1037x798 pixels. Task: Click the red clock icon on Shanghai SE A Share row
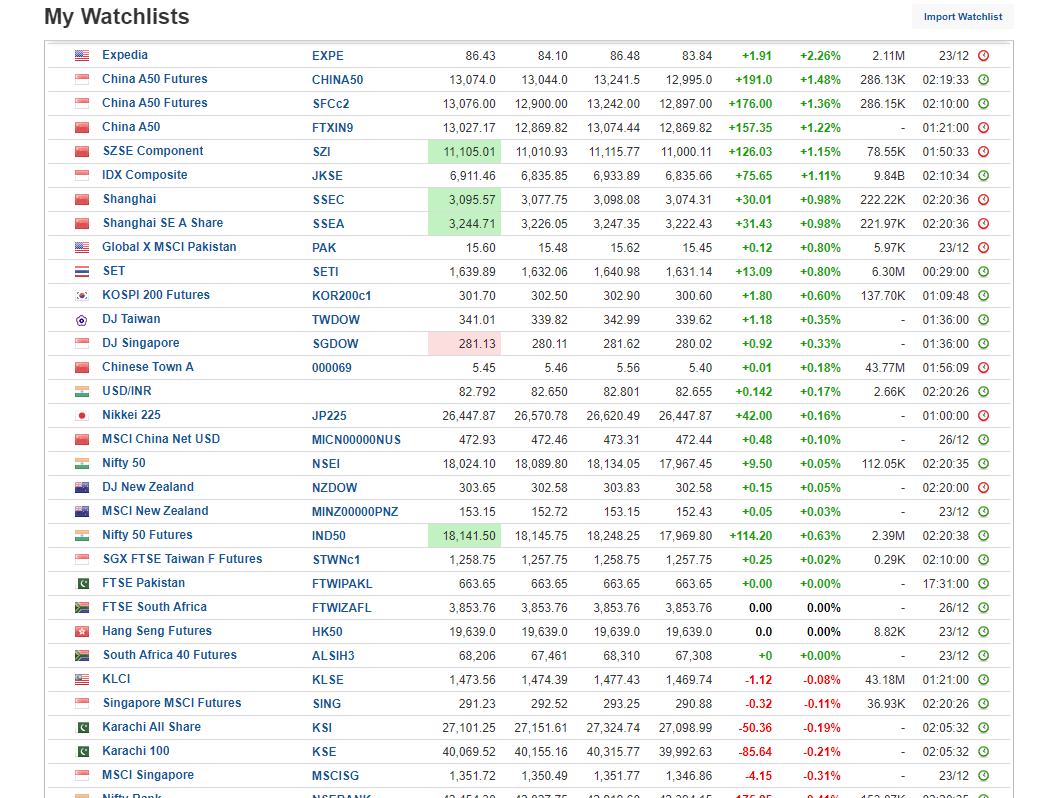tap(983, 223)
